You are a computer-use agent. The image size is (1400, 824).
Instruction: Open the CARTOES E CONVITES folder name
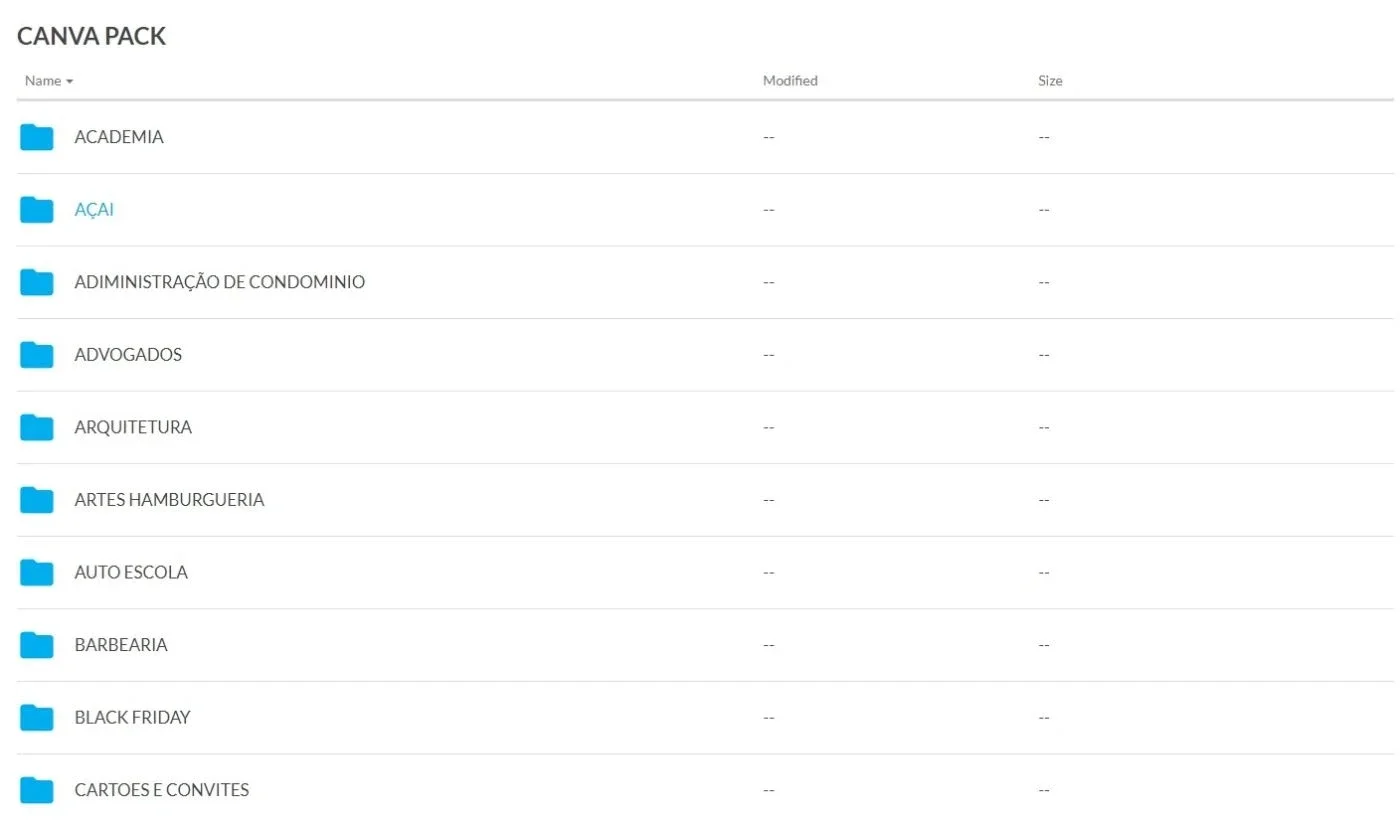(162, 790)
